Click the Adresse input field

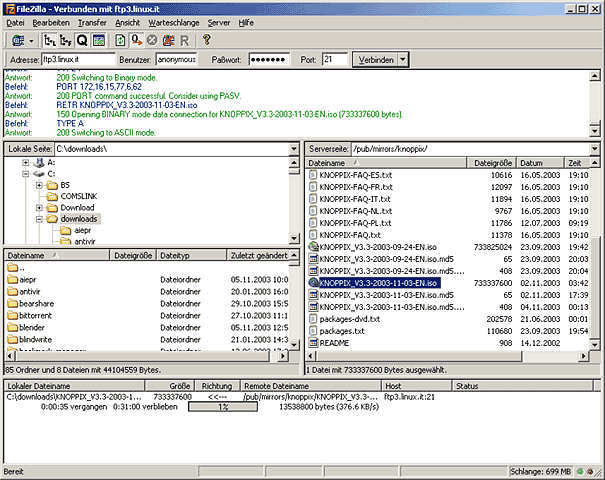78,59
